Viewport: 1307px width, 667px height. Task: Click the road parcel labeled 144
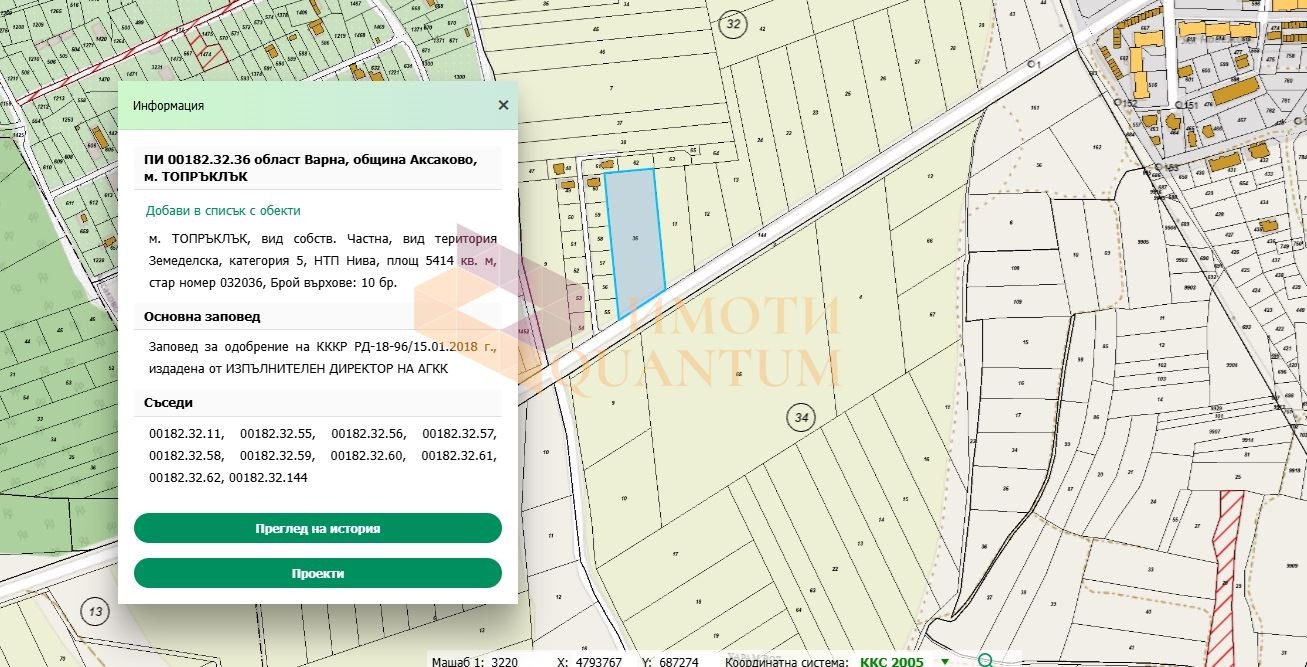click(x=762, y=235)
